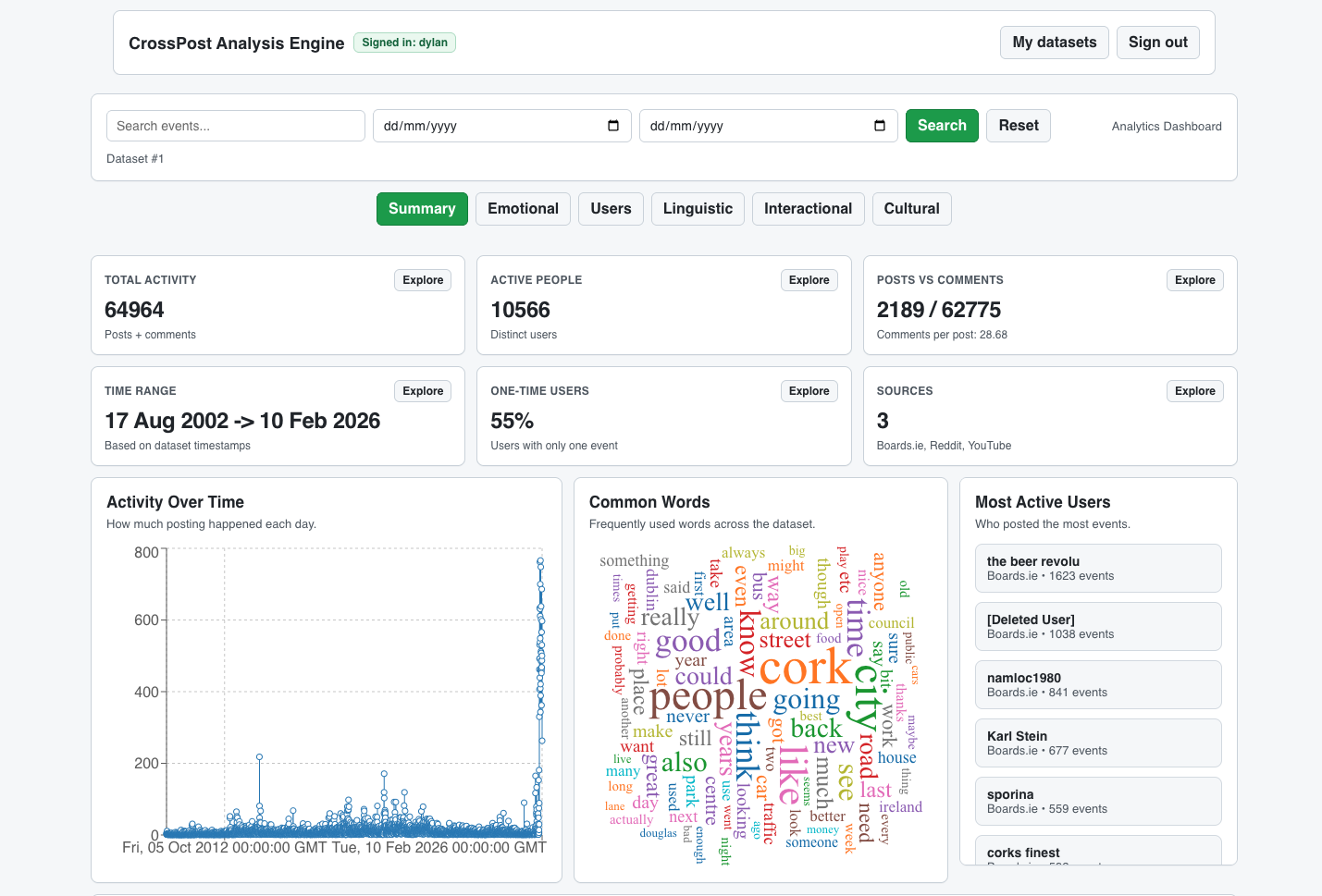Open My datasets page

pyautogui.click(x=1054, y=43)
